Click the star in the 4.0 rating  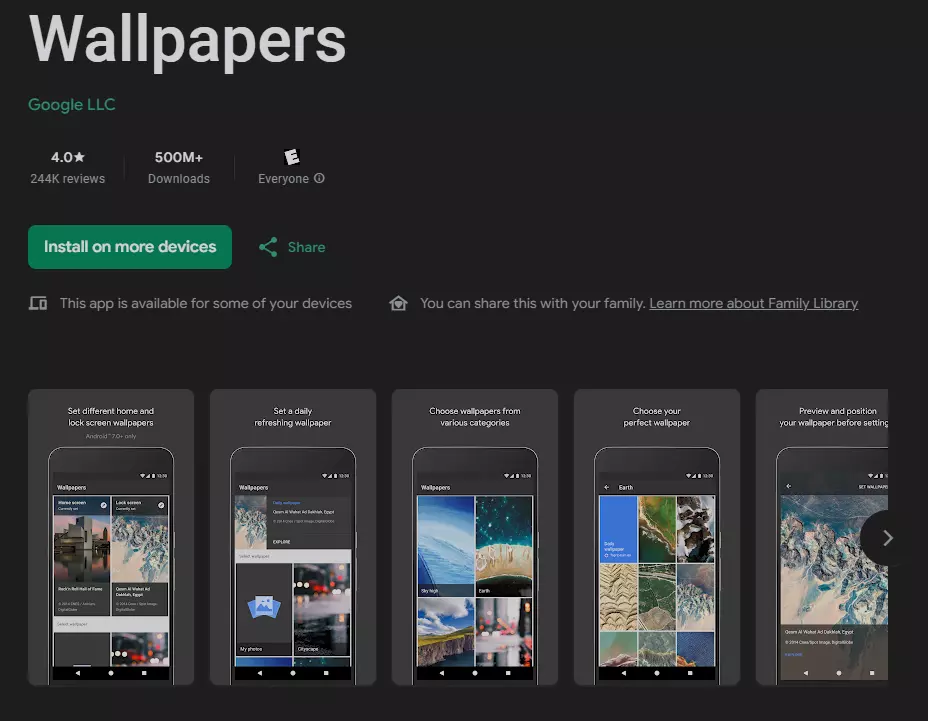(80, 157)
